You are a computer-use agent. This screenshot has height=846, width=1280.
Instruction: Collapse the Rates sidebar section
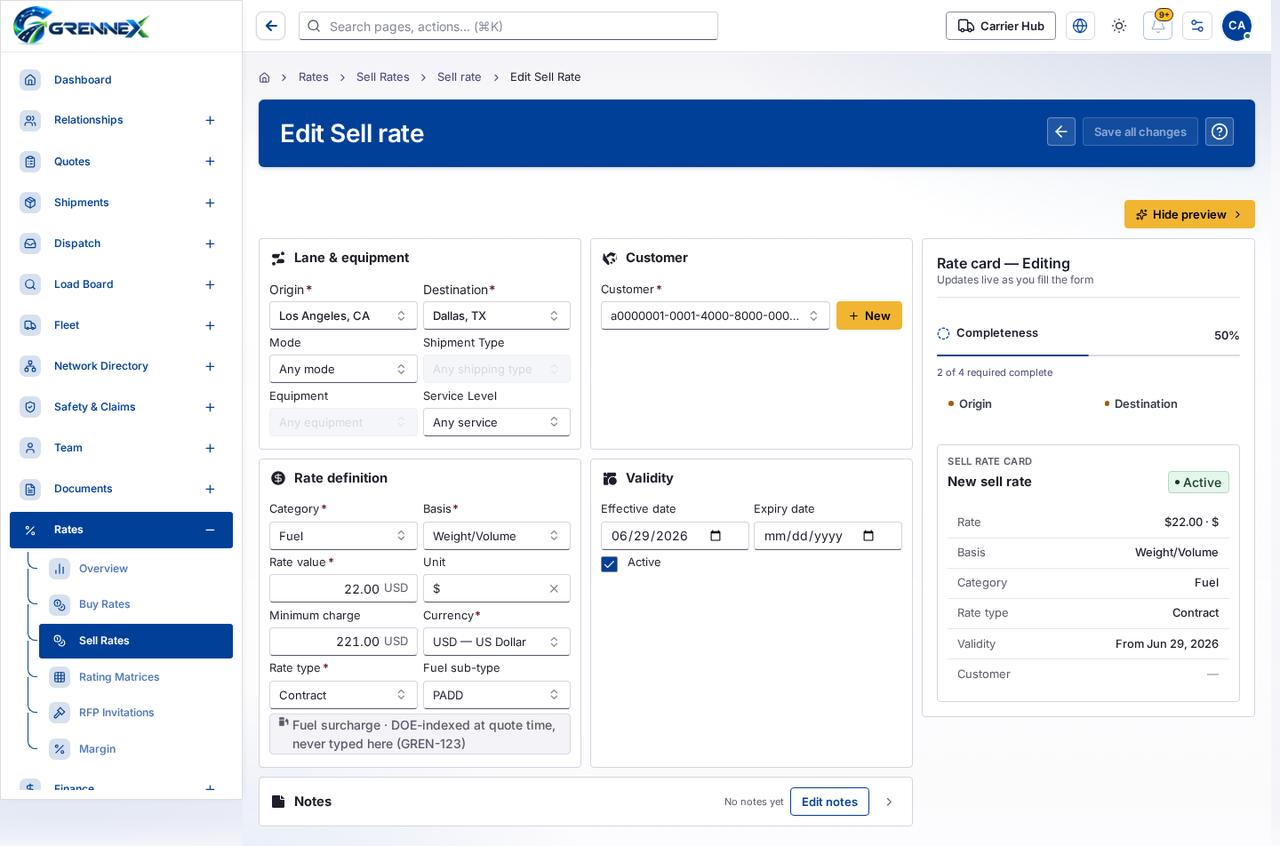click(x=210, y=530)
